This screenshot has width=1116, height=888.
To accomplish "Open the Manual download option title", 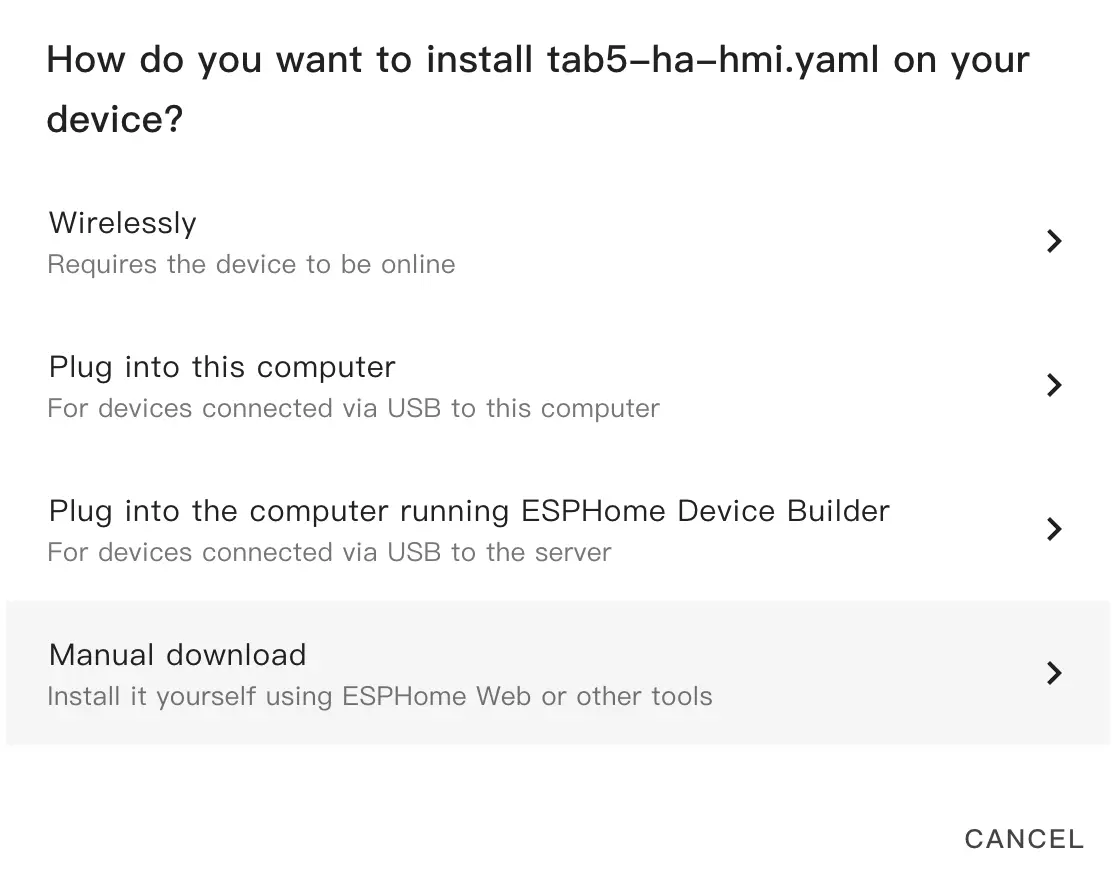I will [178, 655].
